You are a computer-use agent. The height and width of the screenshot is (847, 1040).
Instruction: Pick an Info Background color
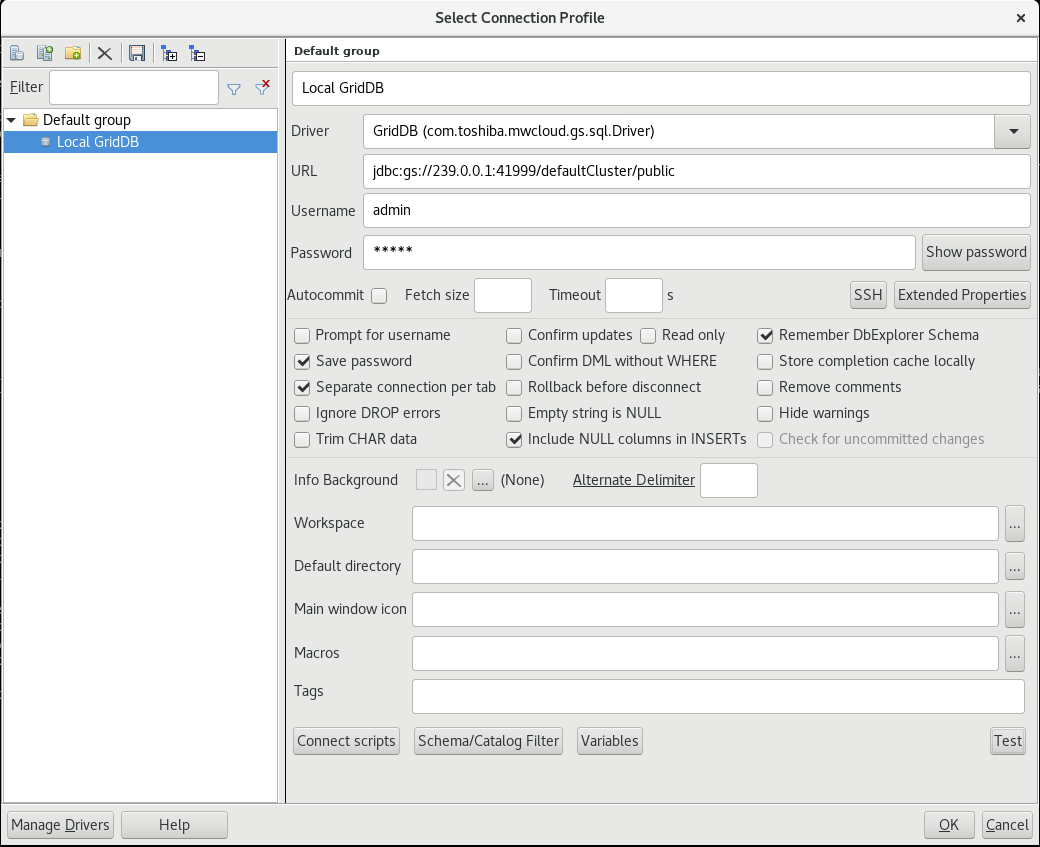point(483,480)
